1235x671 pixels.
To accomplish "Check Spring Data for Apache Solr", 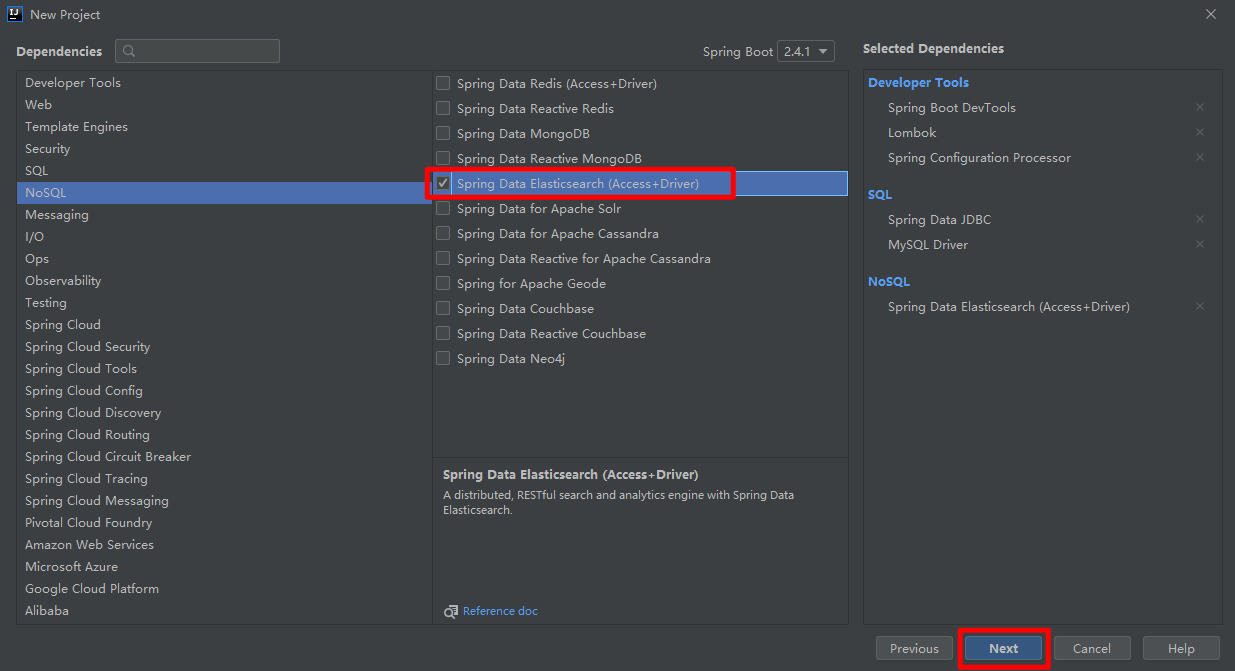I will click(x=443, y=208).
